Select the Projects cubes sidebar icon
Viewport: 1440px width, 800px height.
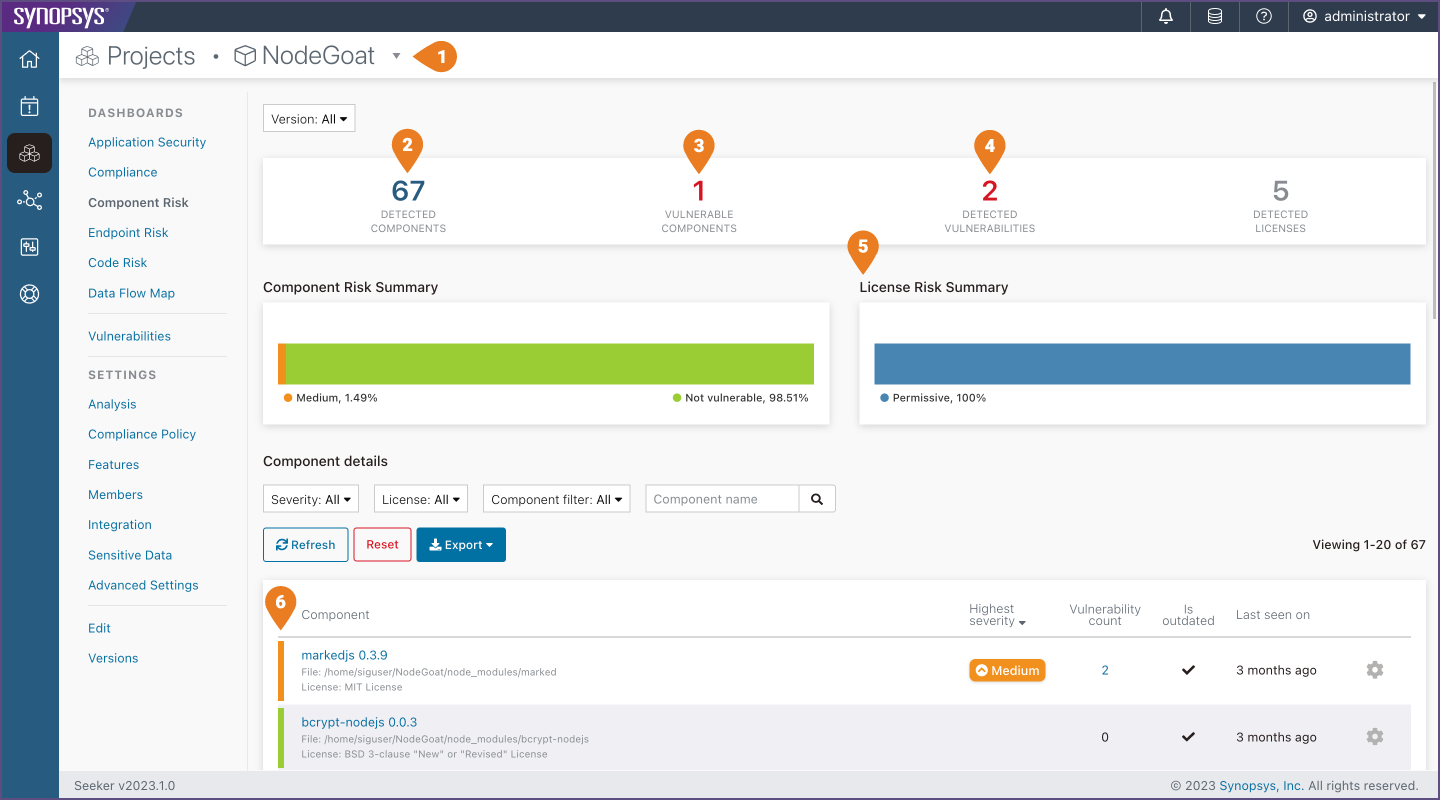pyautogui.click(x=29, y=154)
